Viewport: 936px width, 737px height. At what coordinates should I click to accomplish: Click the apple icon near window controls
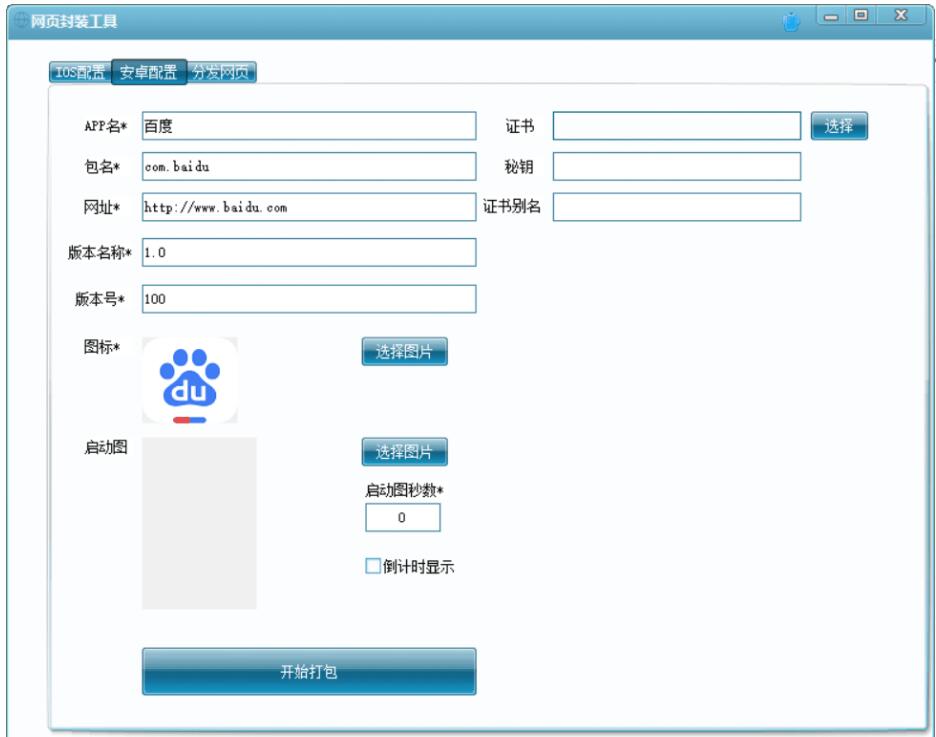[x=789, y=14]
